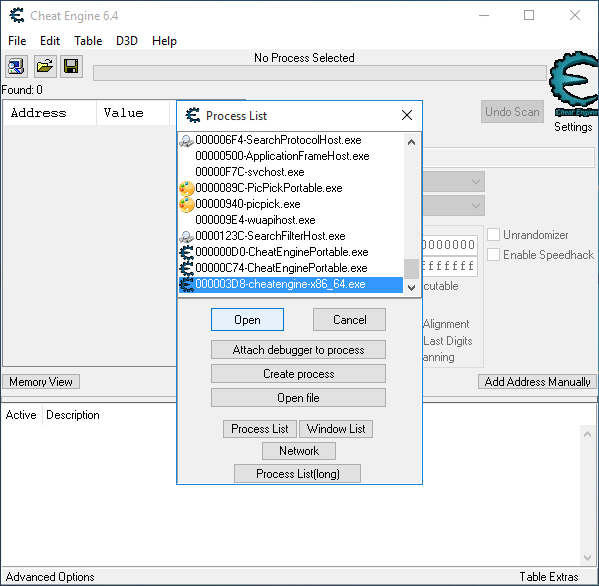
Task: Click the picpick.exe palette icon
Action: click(x=186, y=204)
